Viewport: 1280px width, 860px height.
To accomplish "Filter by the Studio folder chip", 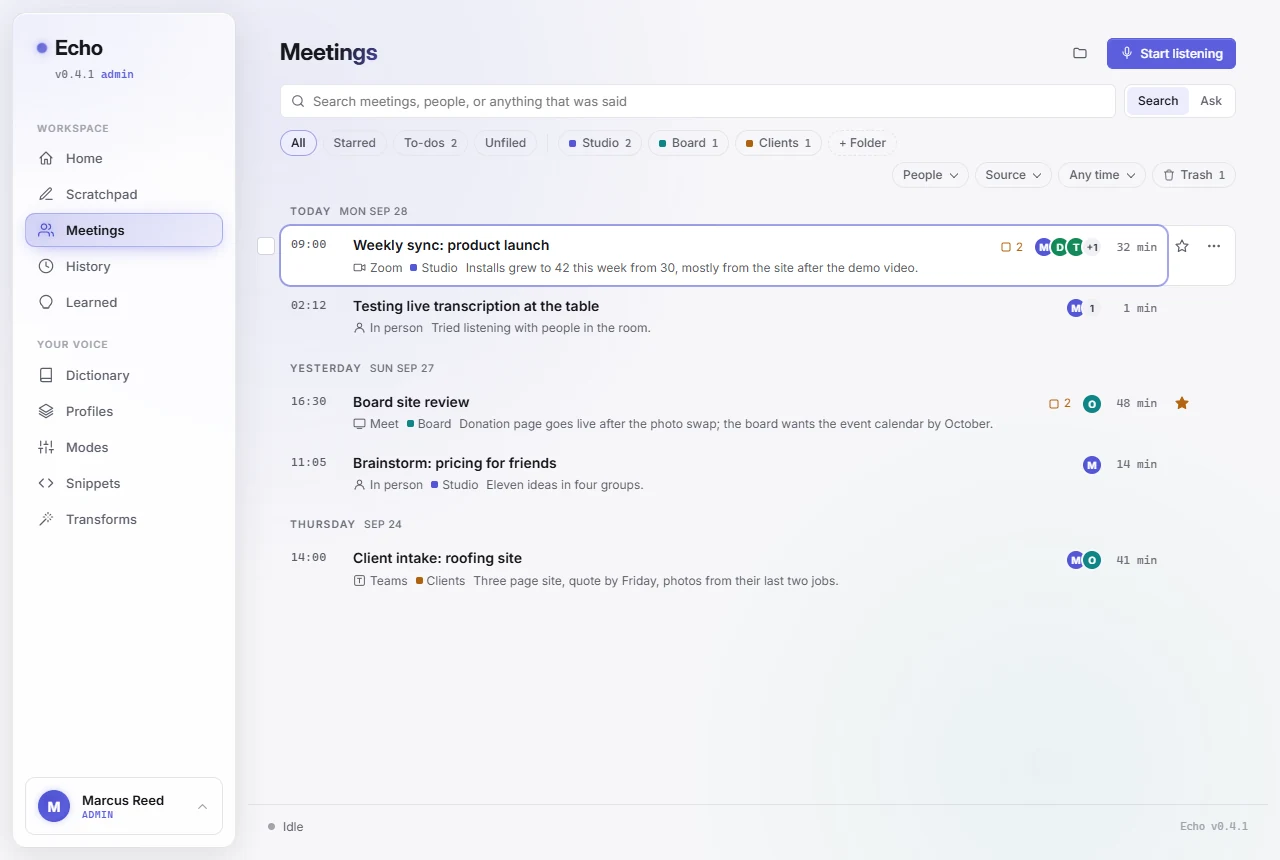I will click(x=600, y=143).
